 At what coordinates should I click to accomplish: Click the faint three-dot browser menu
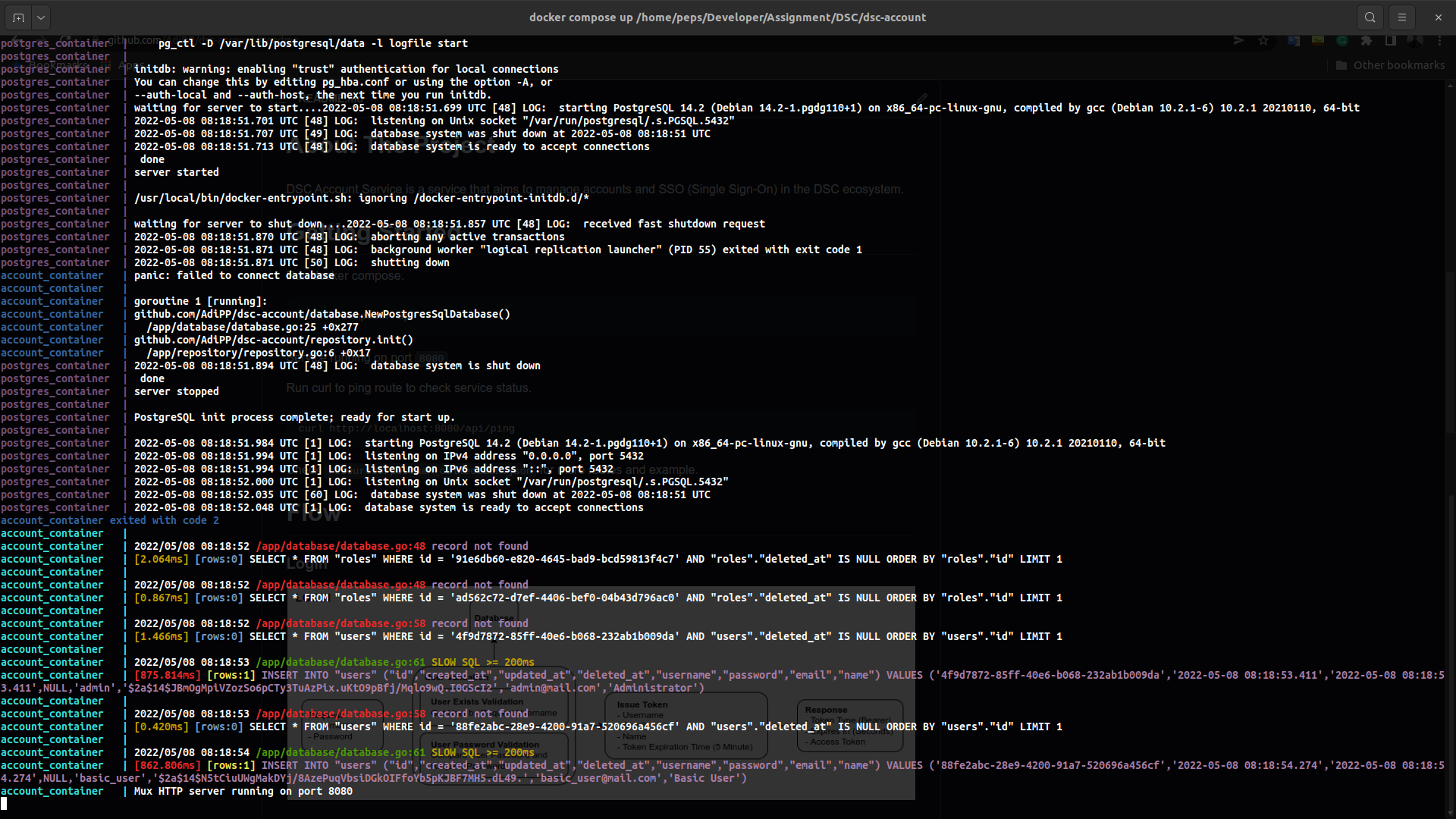[x=1439, y=41]
